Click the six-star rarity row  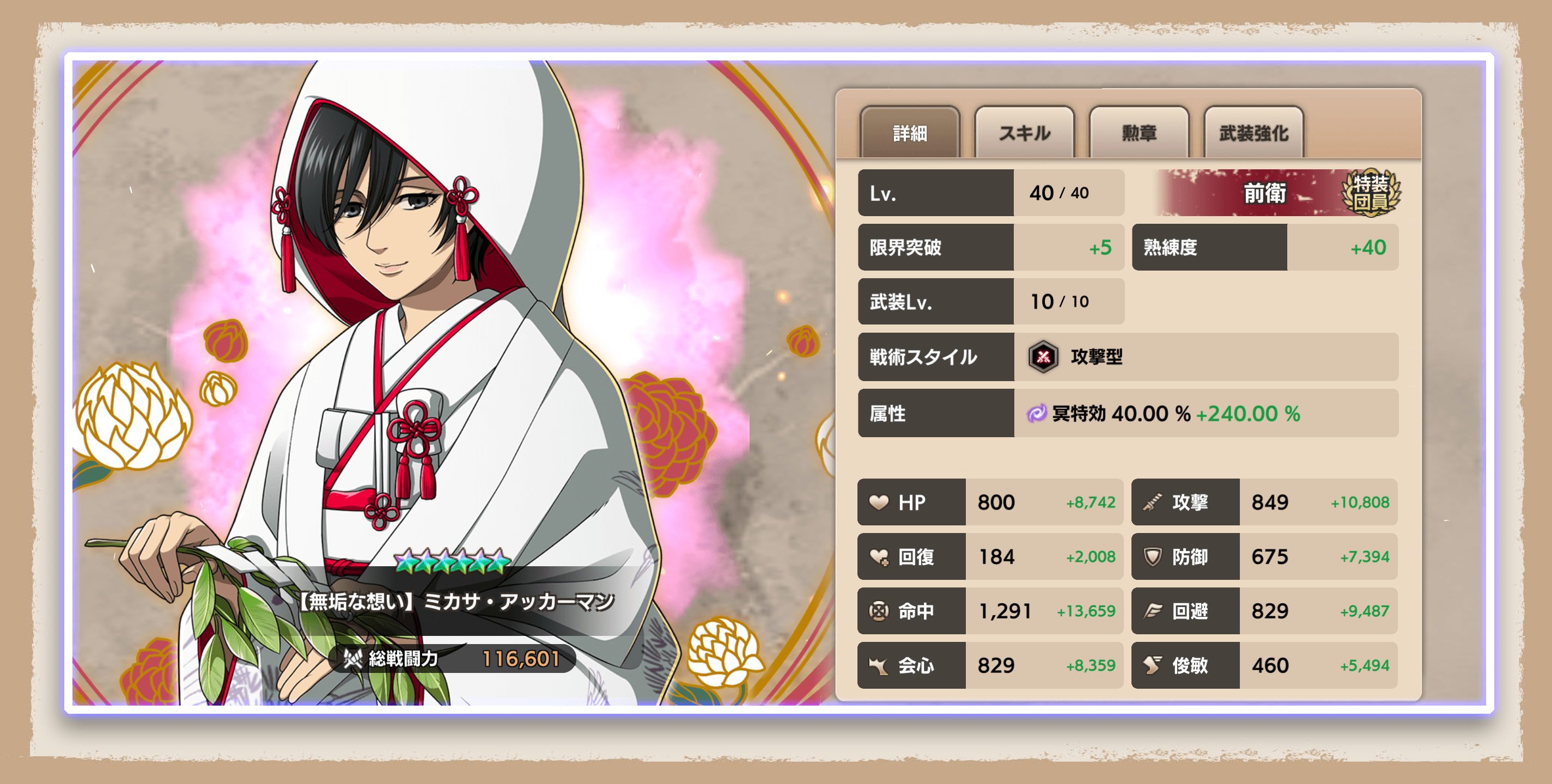coord(452,561)
